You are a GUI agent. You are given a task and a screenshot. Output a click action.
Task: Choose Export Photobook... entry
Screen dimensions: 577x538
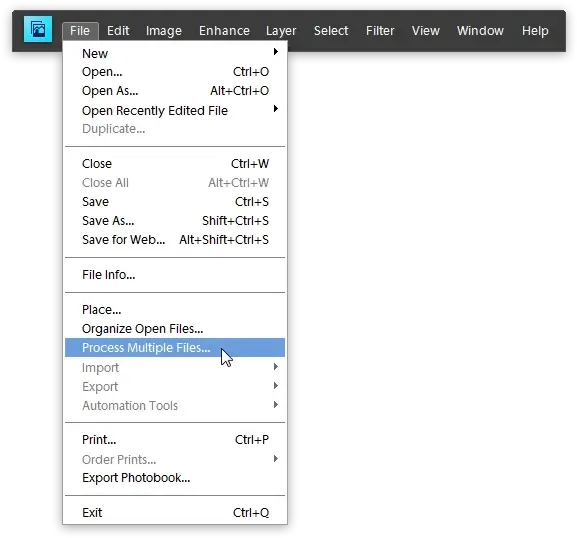[x=175, y=478]
